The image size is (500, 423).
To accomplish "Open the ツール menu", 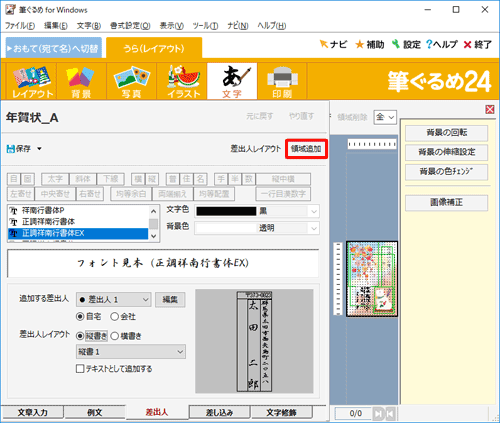I will (x=205, y=26).
